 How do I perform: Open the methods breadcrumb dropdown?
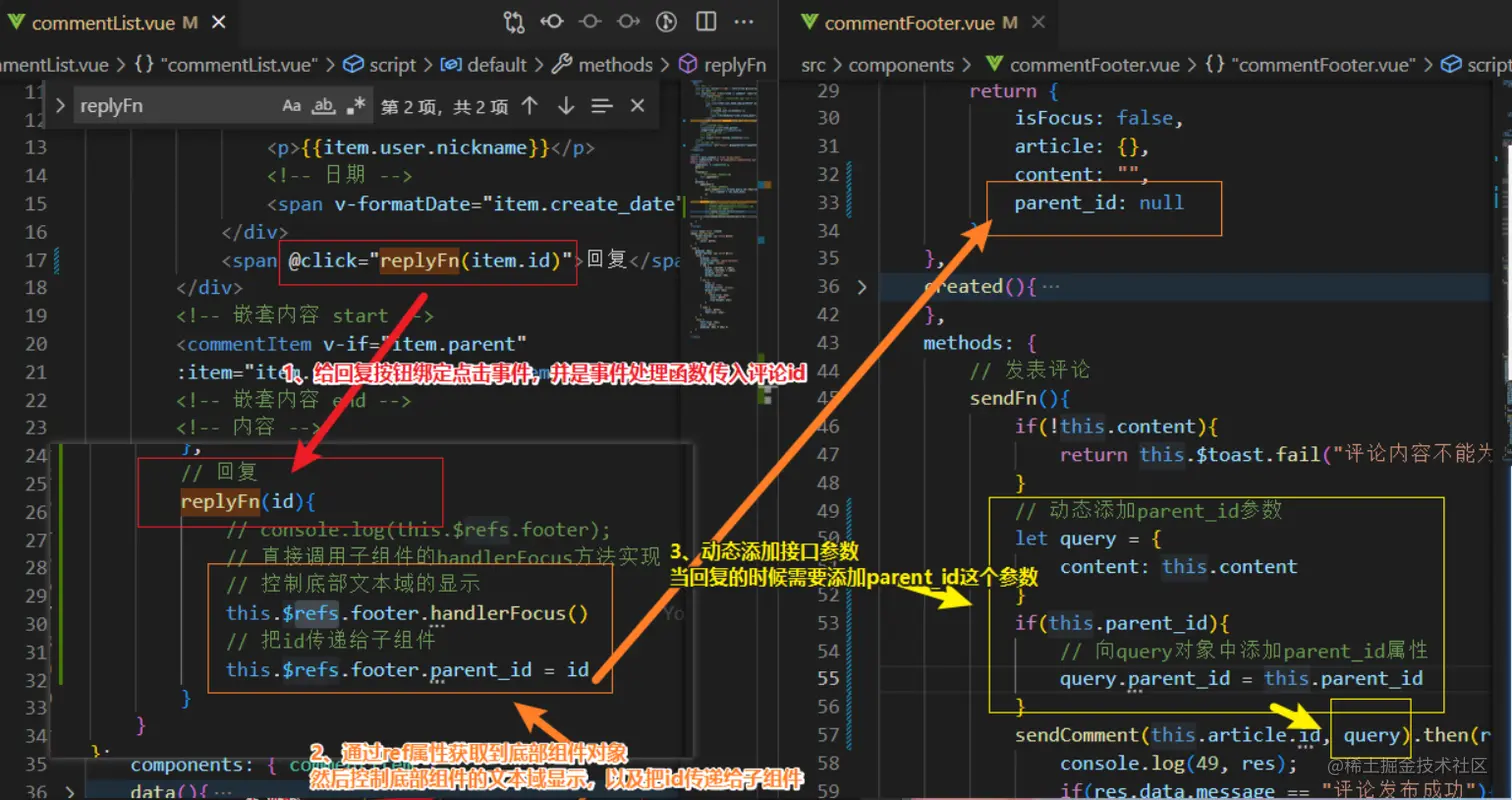click(602, 65)
